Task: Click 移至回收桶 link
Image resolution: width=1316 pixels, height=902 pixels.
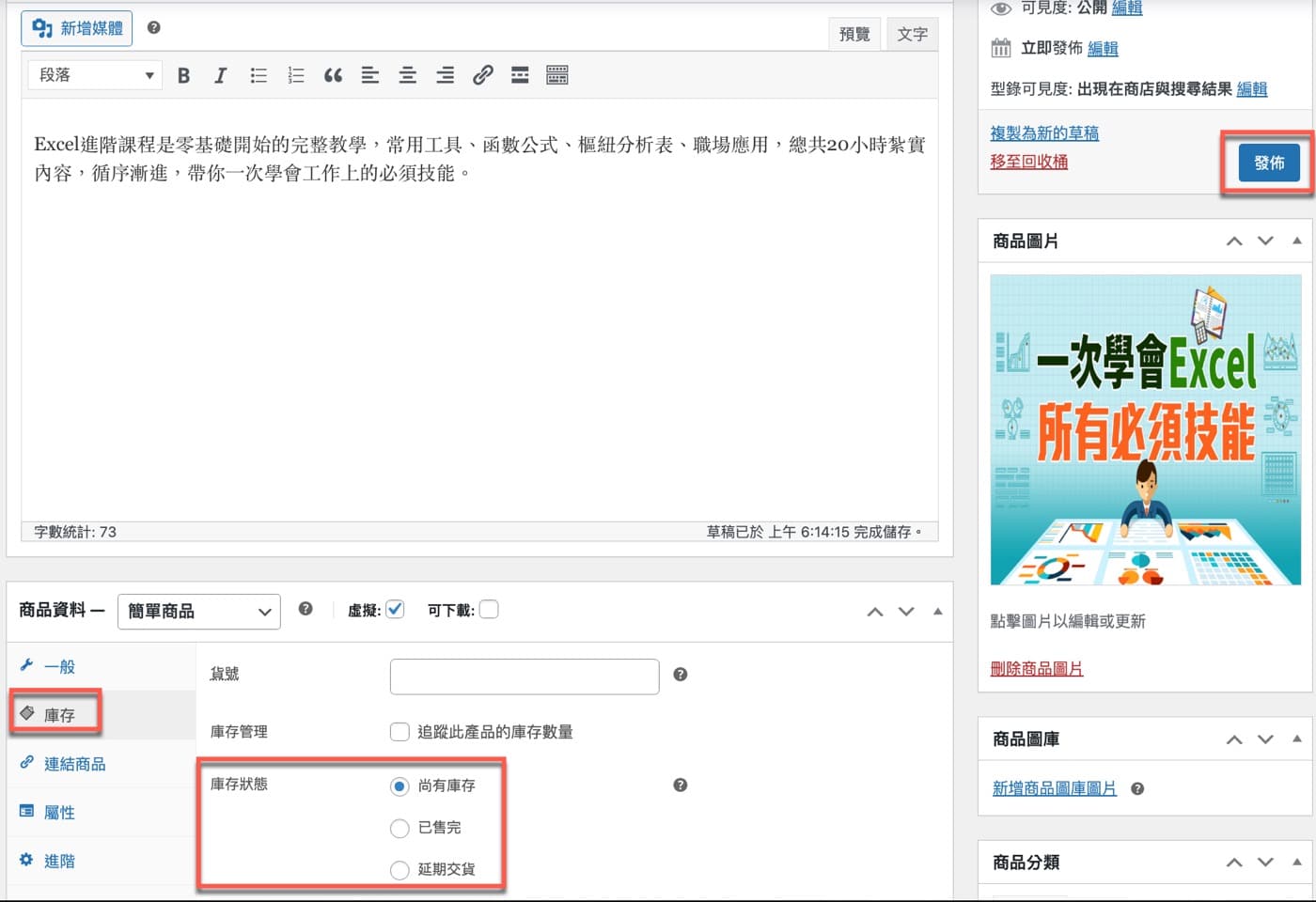Action: click(x=1028, y=162)
